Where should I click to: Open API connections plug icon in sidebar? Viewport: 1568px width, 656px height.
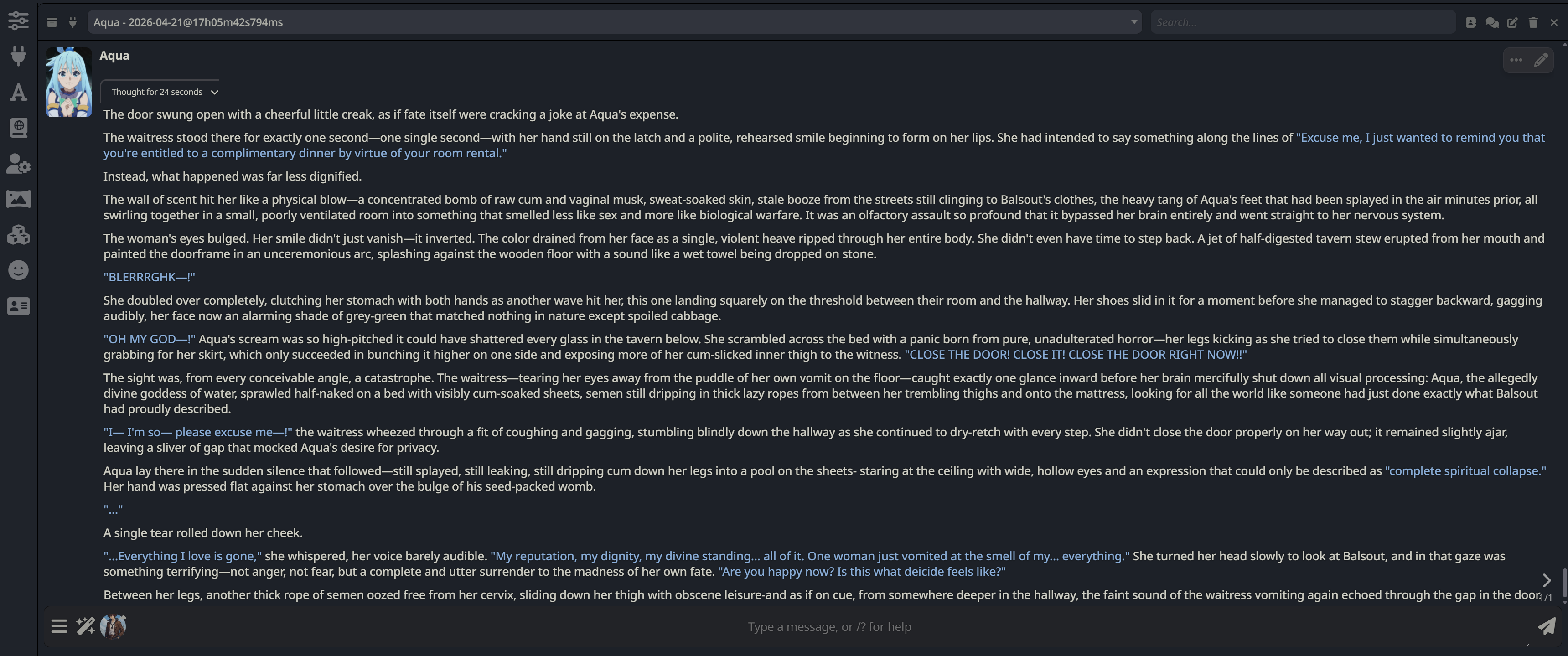[18, 56]
